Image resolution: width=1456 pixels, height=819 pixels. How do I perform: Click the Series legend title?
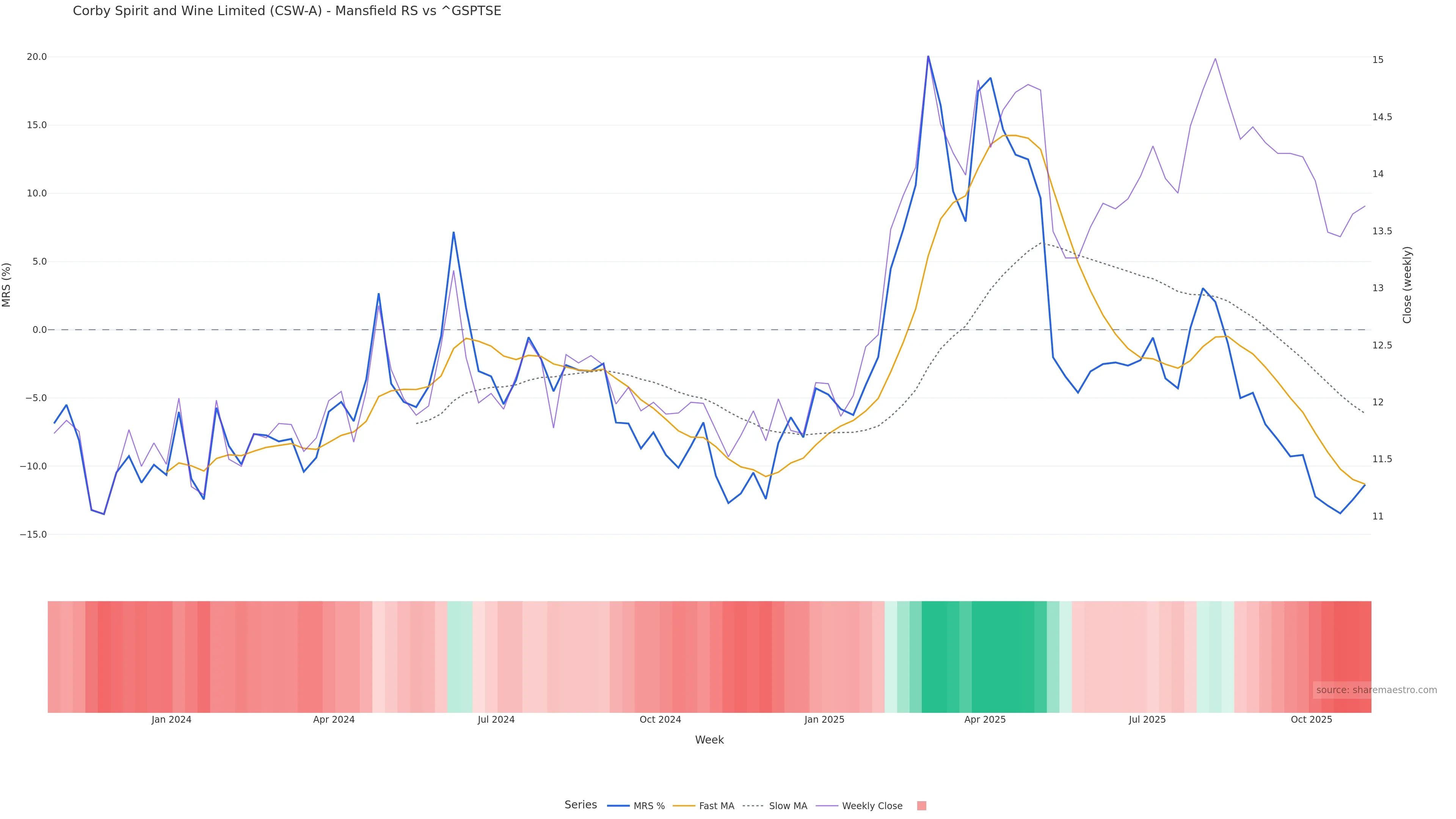click(581, 805)
